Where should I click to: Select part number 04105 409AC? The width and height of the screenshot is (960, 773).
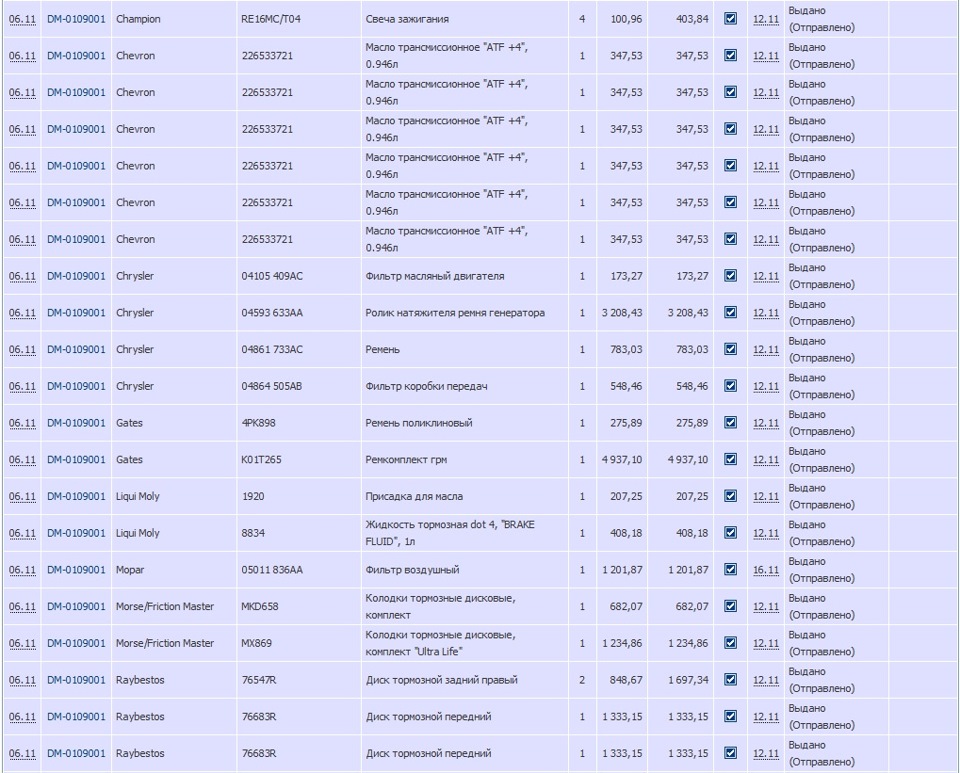click(x=272, y=276)
